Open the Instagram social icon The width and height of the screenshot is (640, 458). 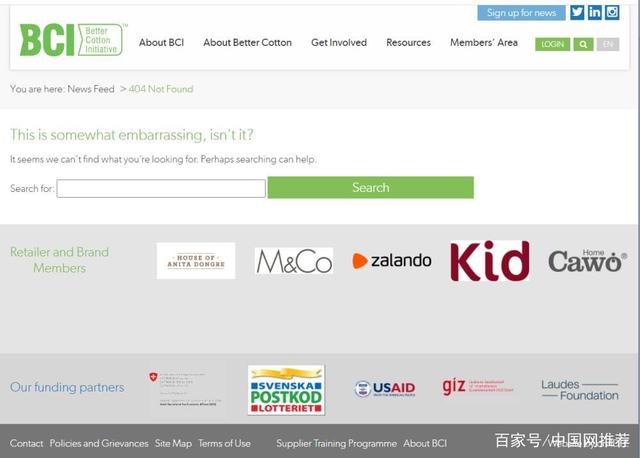tap(612, 12)
